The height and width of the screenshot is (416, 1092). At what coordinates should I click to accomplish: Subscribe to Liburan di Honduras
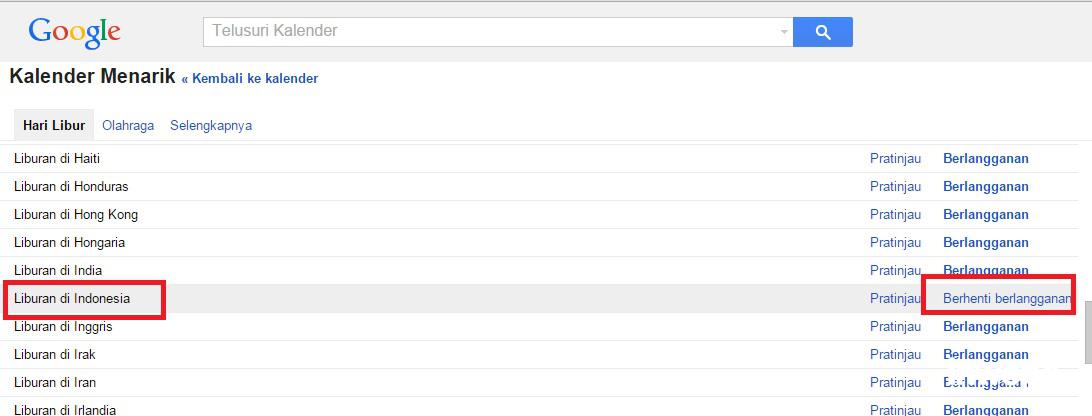point(985,186)
